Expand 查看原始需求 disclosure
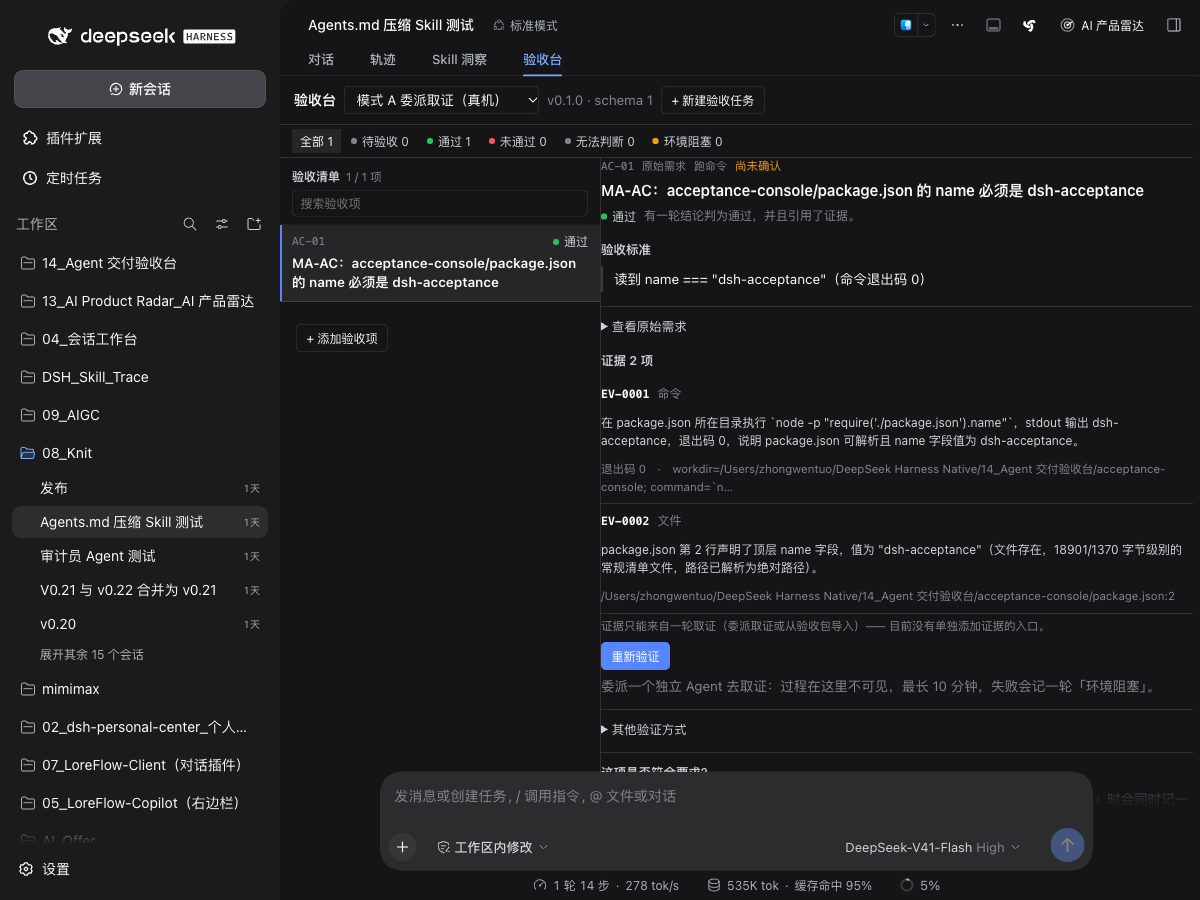Image resolution: width=1200 pixels, height=900 pixels. point(644,326)
